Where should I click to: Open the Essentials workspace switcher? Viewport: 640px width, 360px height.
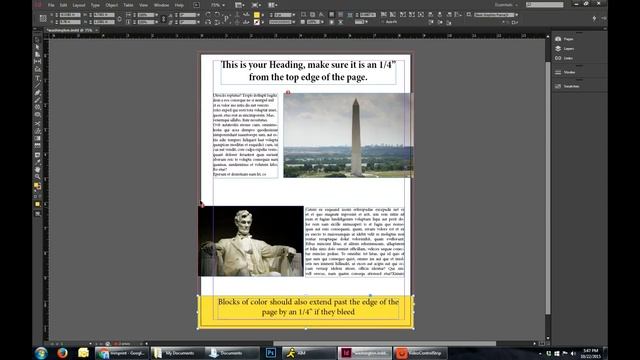(x=506, y=5)
